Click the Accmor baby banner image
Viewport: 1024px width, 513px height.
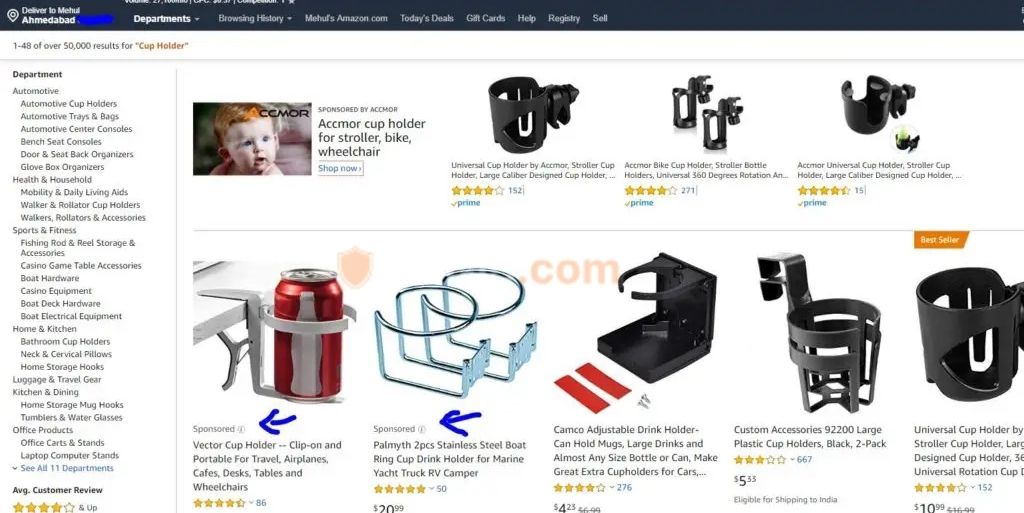pos(252,138)
